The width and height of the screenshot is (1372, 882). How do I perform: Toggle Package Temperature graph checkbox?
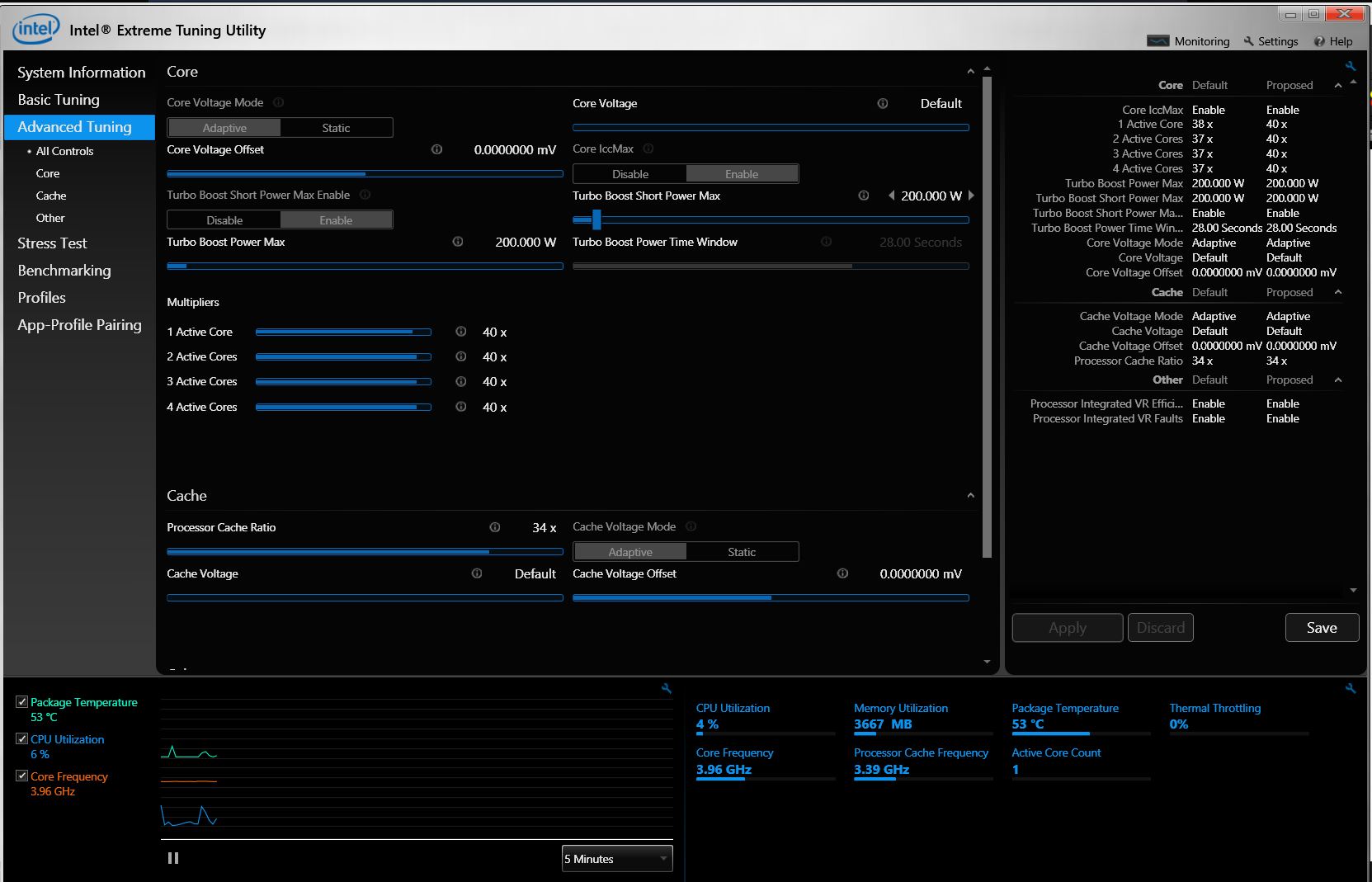coord(22,702)
